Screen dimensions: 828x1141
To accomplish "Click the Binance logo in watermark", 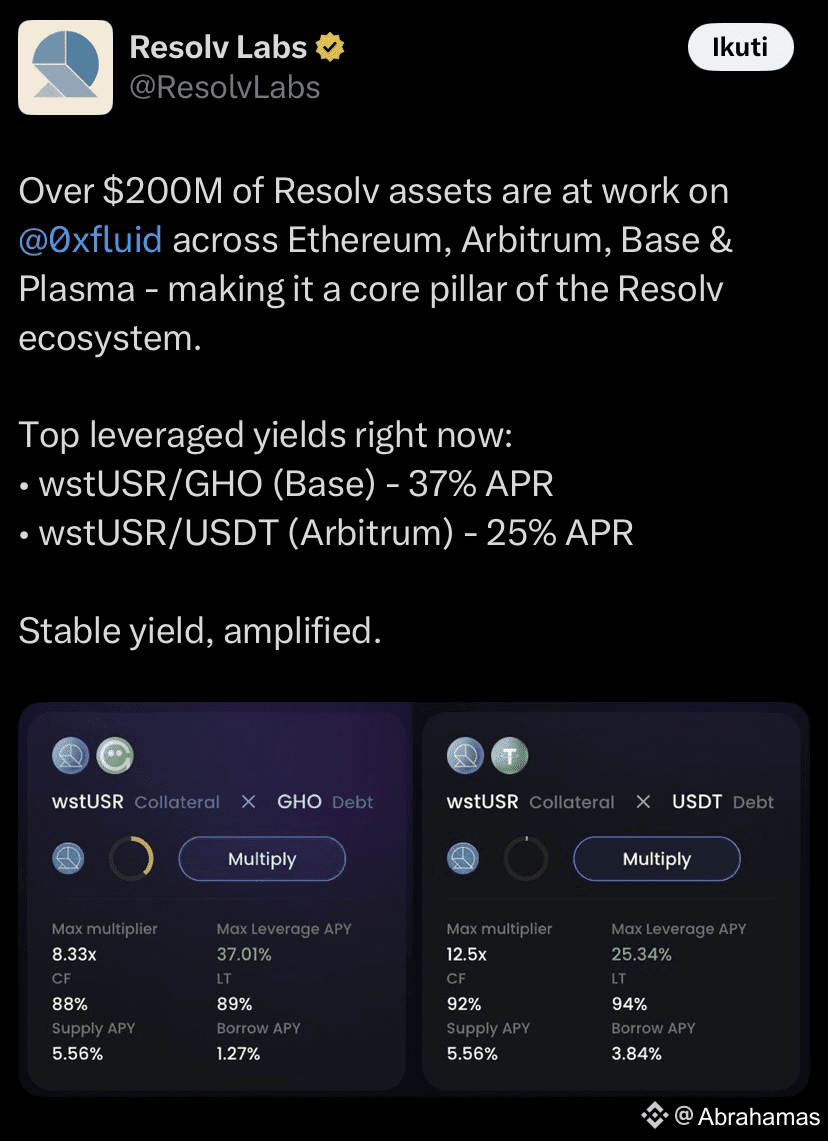I will click(654, 1116).
